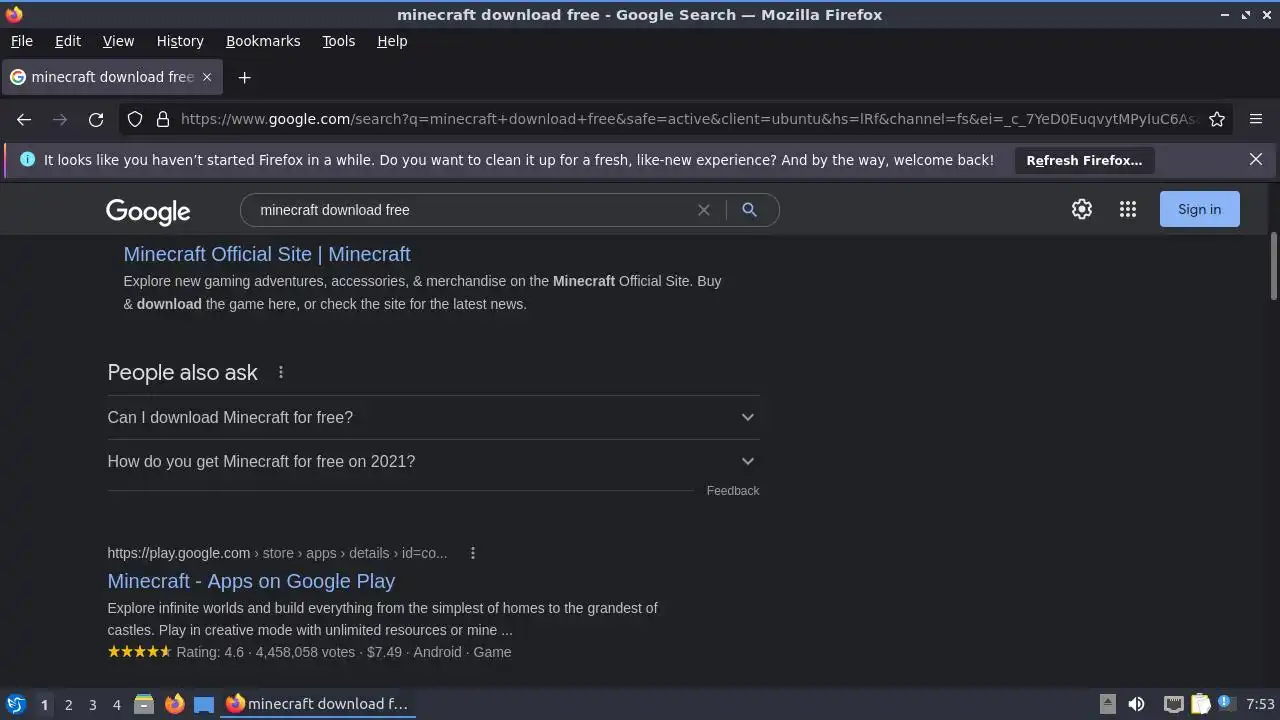
Task: Open a new tab with plus
Action: 244,77
